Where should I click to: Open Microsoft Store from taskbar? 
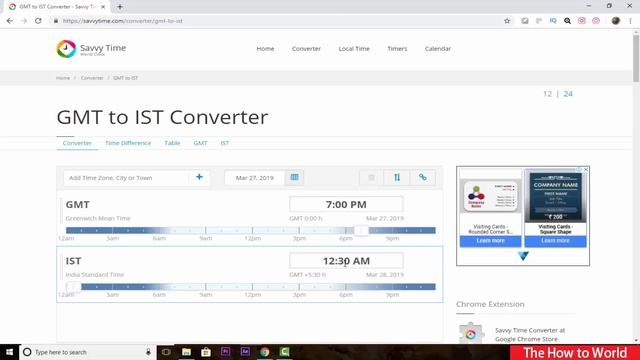pos(206,352)
